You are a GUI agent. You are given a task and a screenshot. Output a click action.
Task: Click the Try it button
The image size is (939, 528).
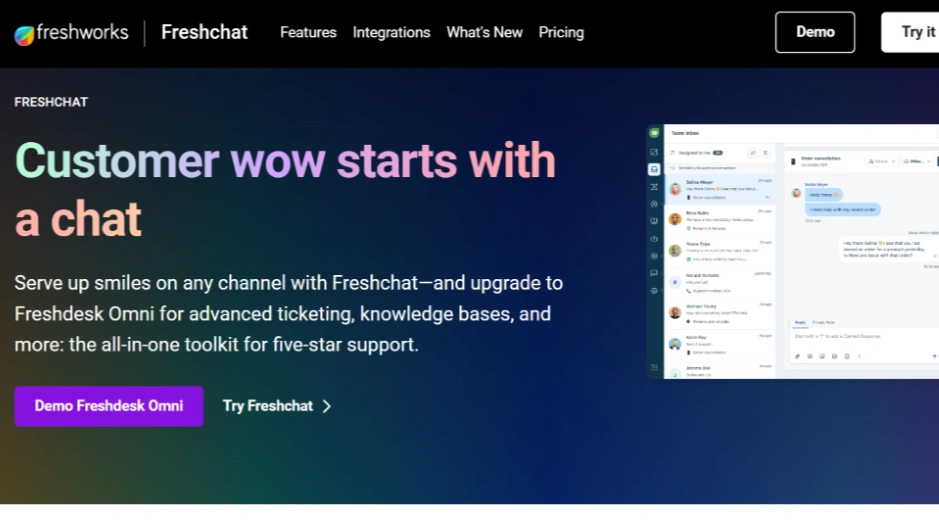[910, 32]
